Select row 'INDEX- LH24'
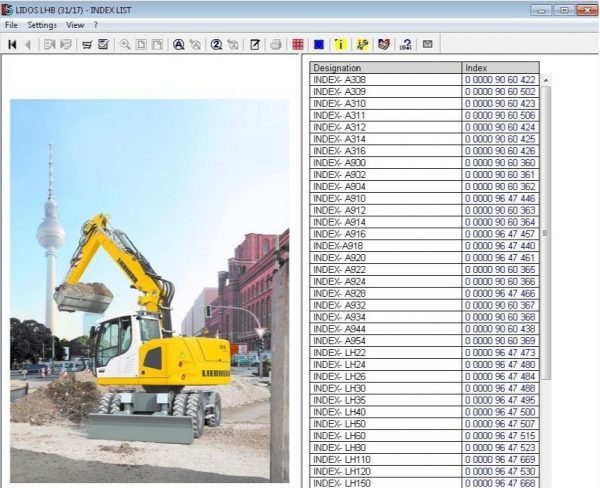The height and width of the screenshot is (488, 600). pos(424,364)
